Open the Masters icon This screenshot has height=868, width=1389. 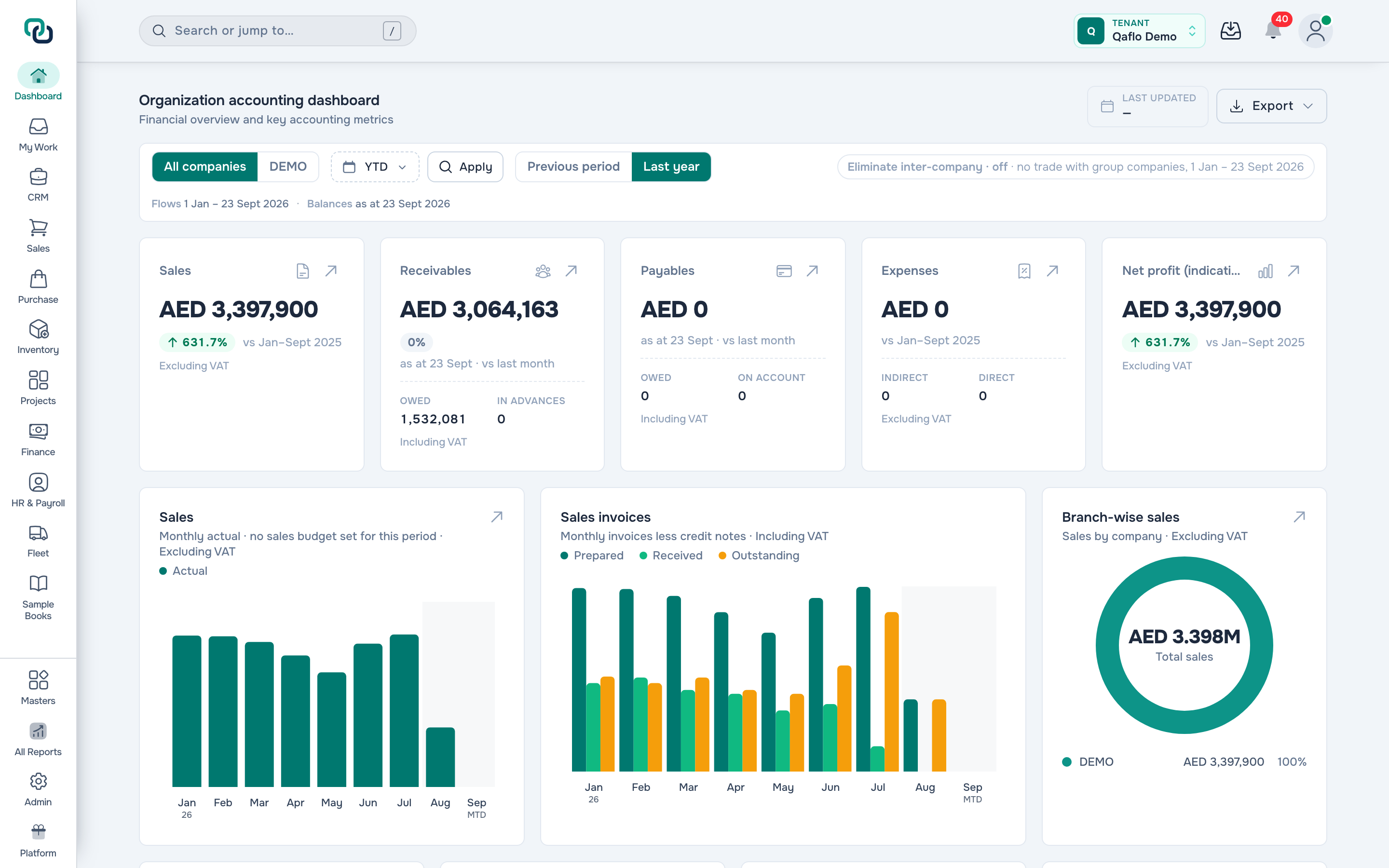pyautogui.click(x=38, y=680)
